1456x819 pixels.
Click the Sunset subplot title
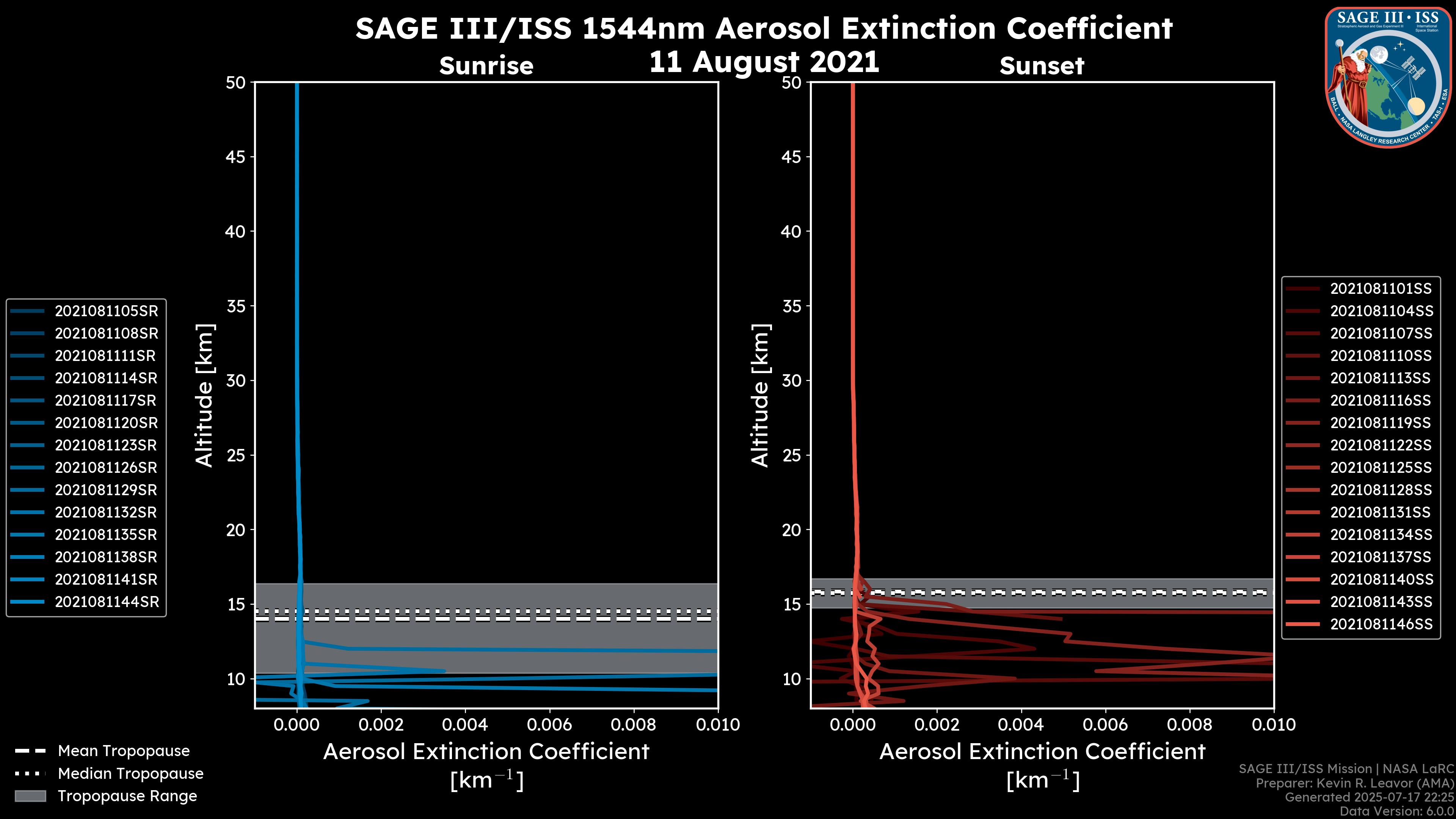[1042, 66]
